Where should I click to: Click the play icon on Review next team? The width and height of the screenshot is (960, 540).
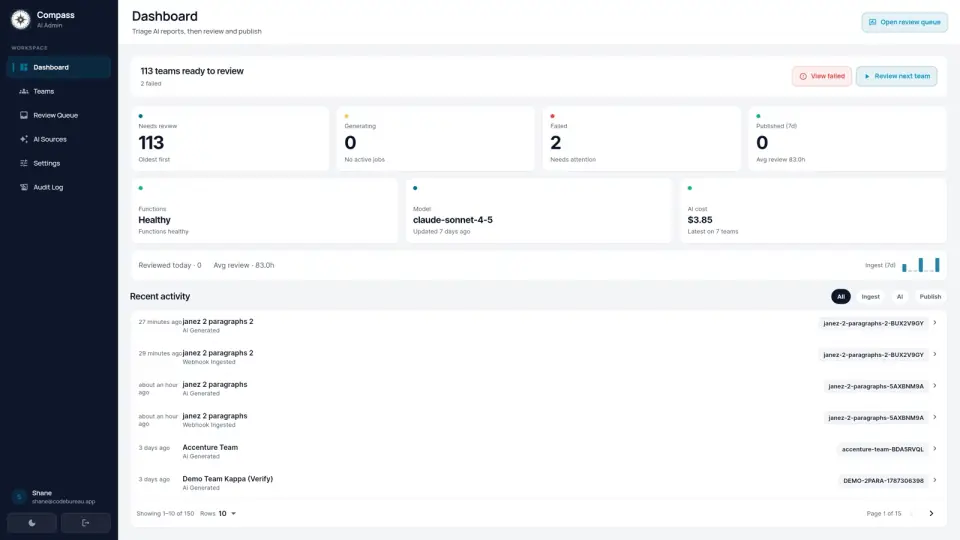[867, 77]
